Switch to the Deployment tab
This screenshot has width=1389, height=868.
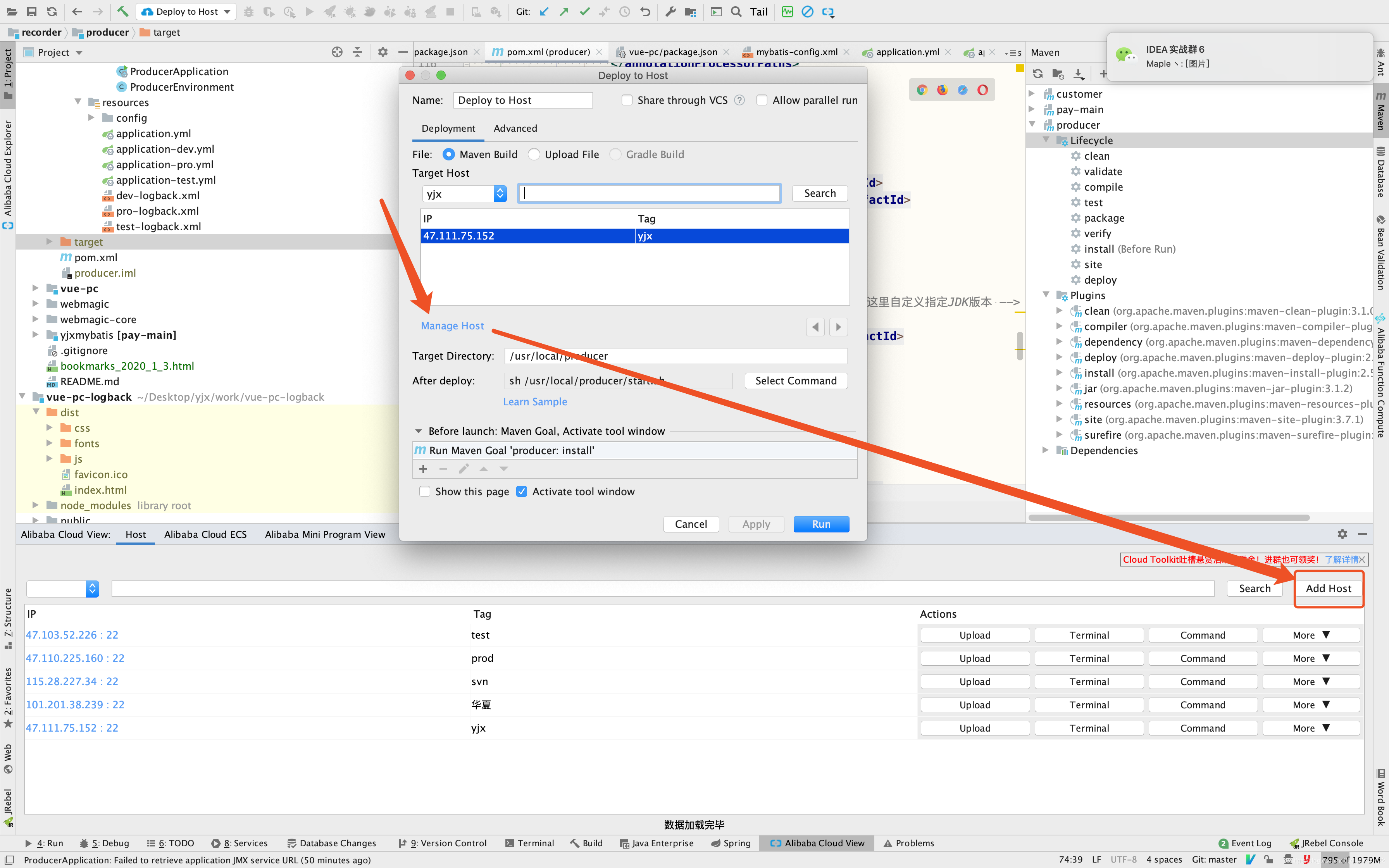[x=448, y=129]
